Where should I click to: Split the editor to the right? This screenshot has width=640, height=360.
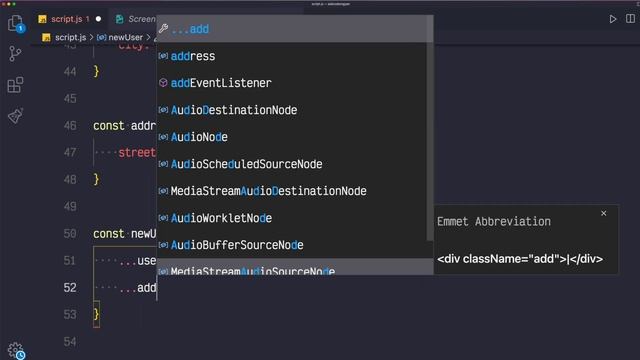[630, 19]
